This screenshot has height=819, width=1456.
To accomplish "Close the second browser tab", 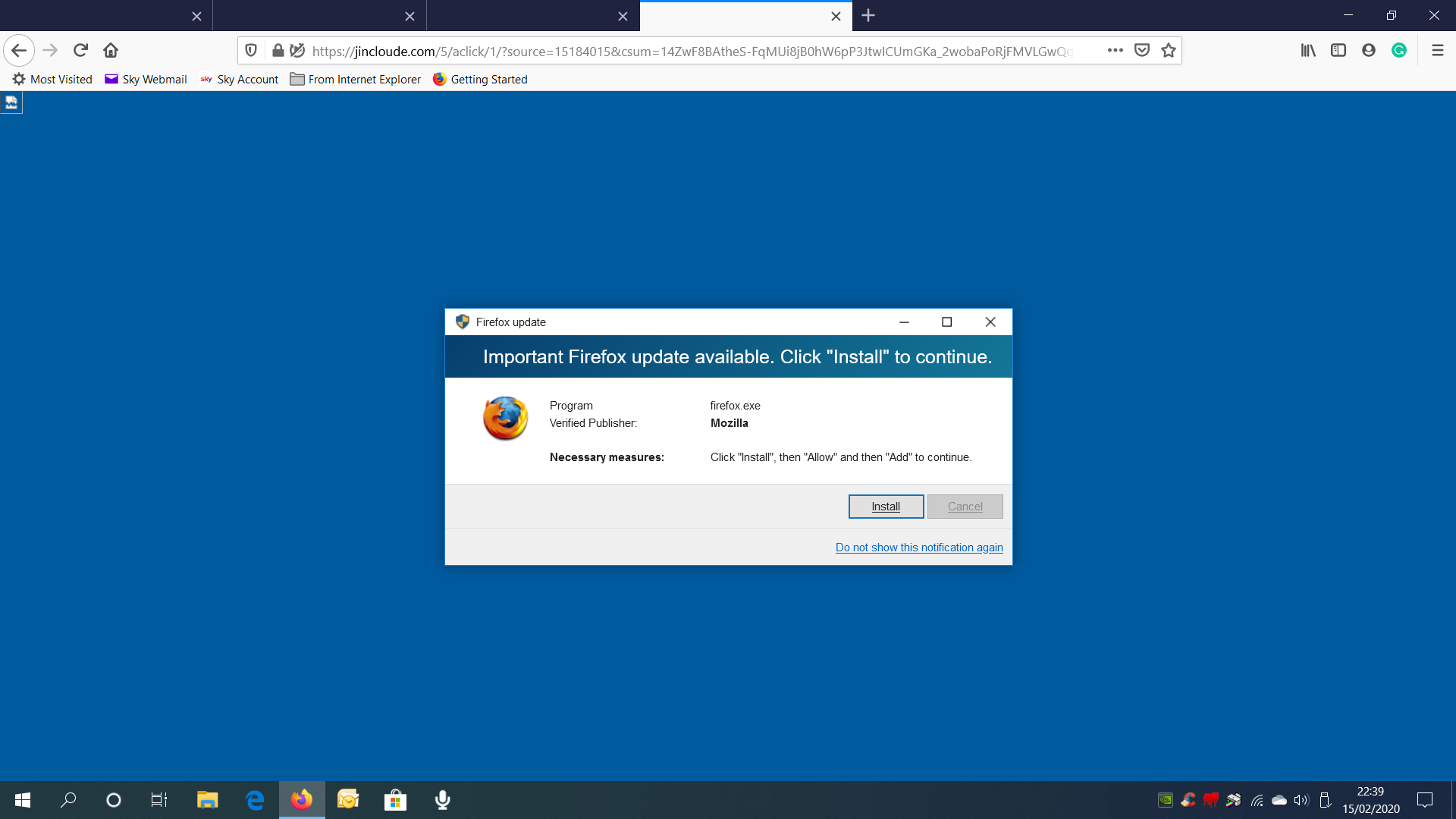I will pos(409,16).
